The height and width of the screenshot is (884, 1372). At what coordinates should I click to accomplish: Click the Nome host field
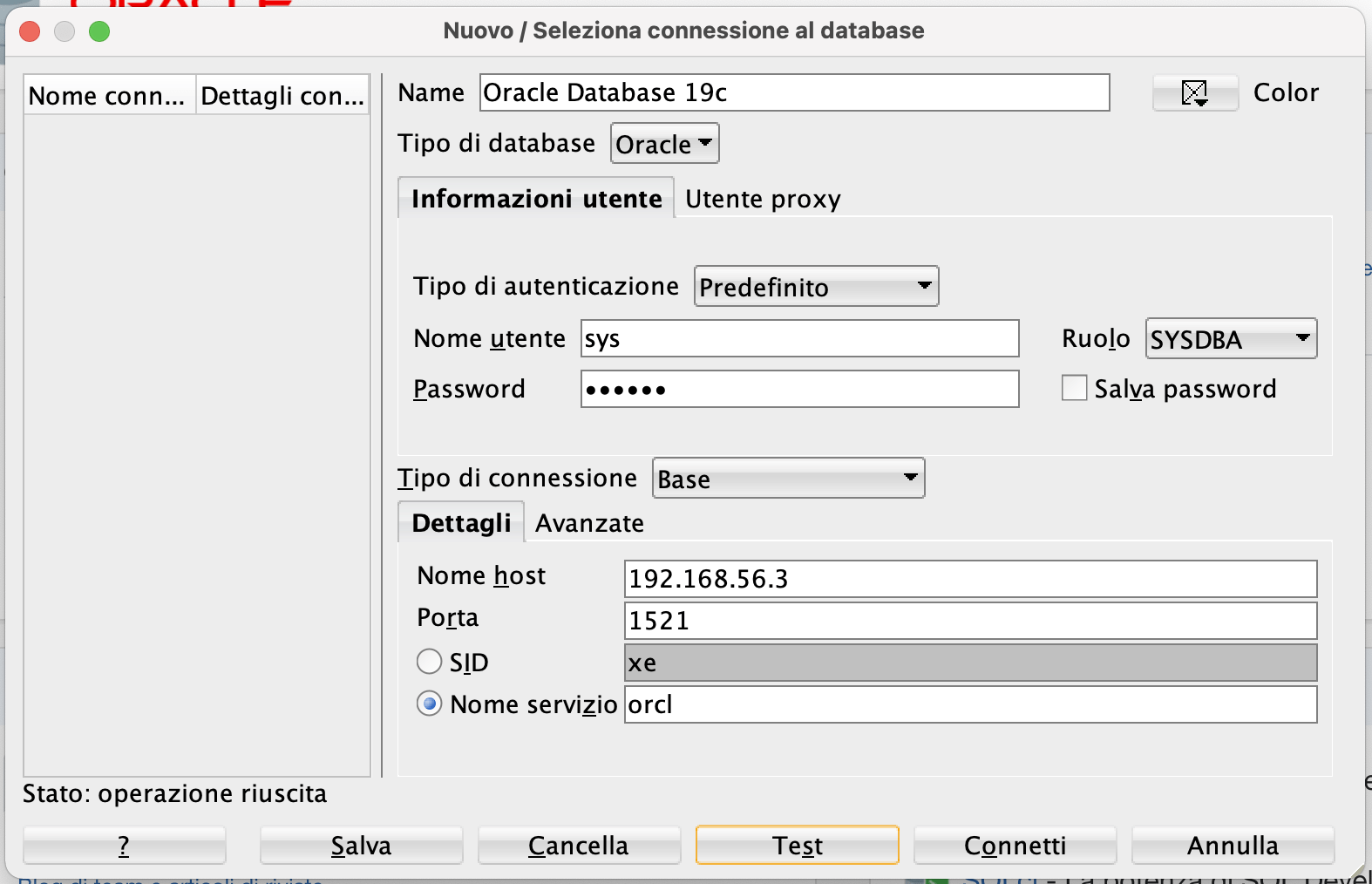(970, 579)
